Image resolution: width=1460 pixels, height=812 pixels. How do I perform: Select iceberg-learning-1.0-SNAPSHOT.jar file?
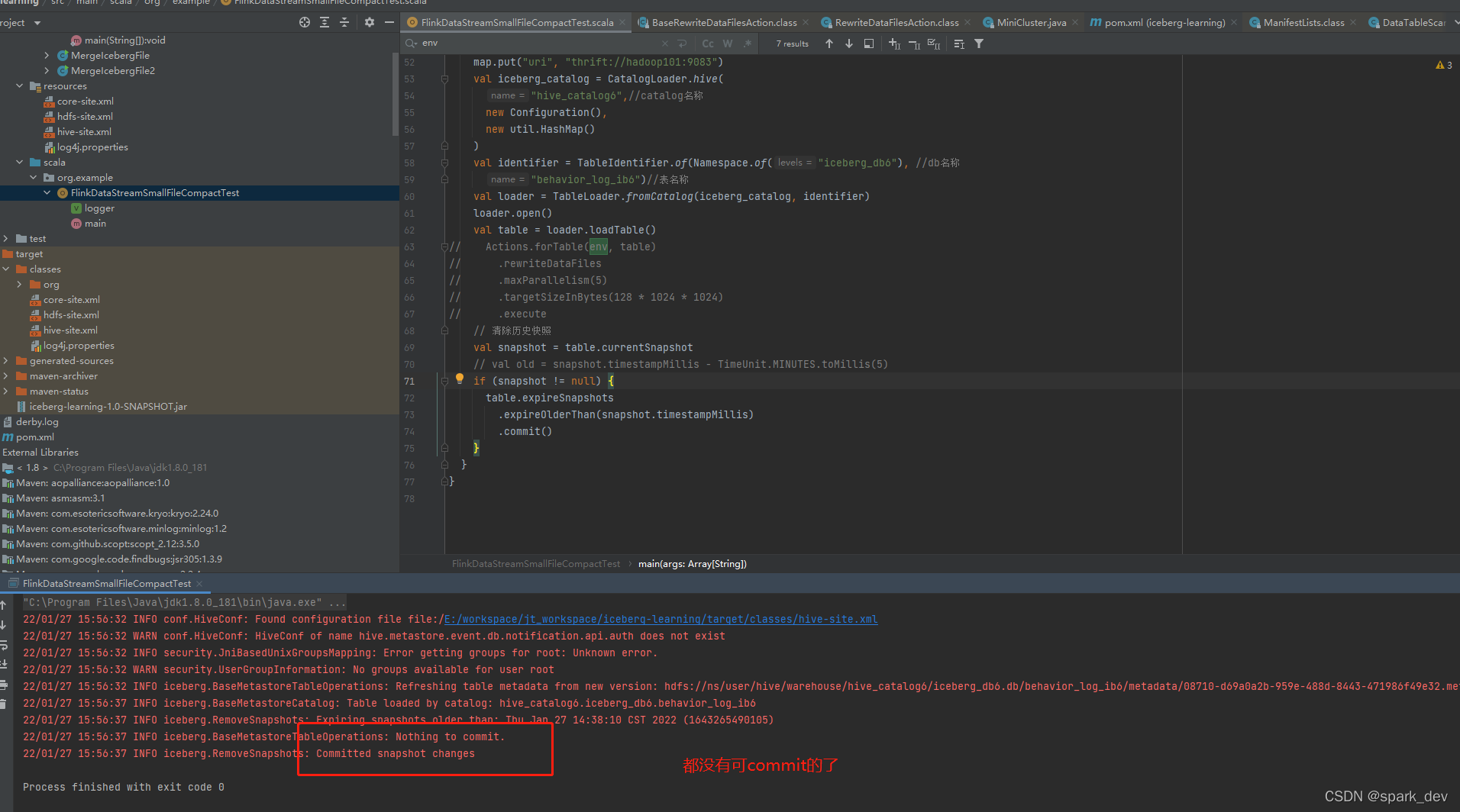click(x=108, y=406)
